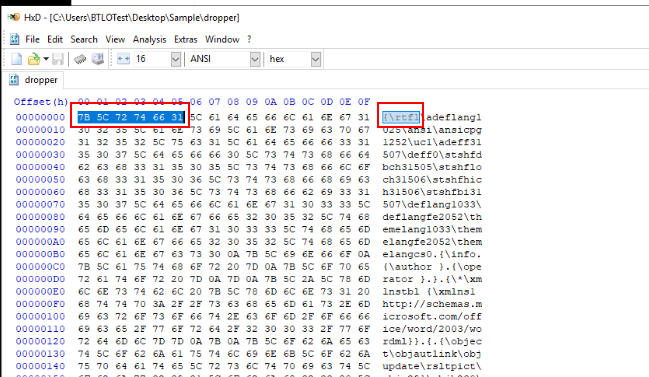This screenshot has height=377, width=649.
Task: Click decoded text "{\author }.{\ope"
Action: [432, 267]
